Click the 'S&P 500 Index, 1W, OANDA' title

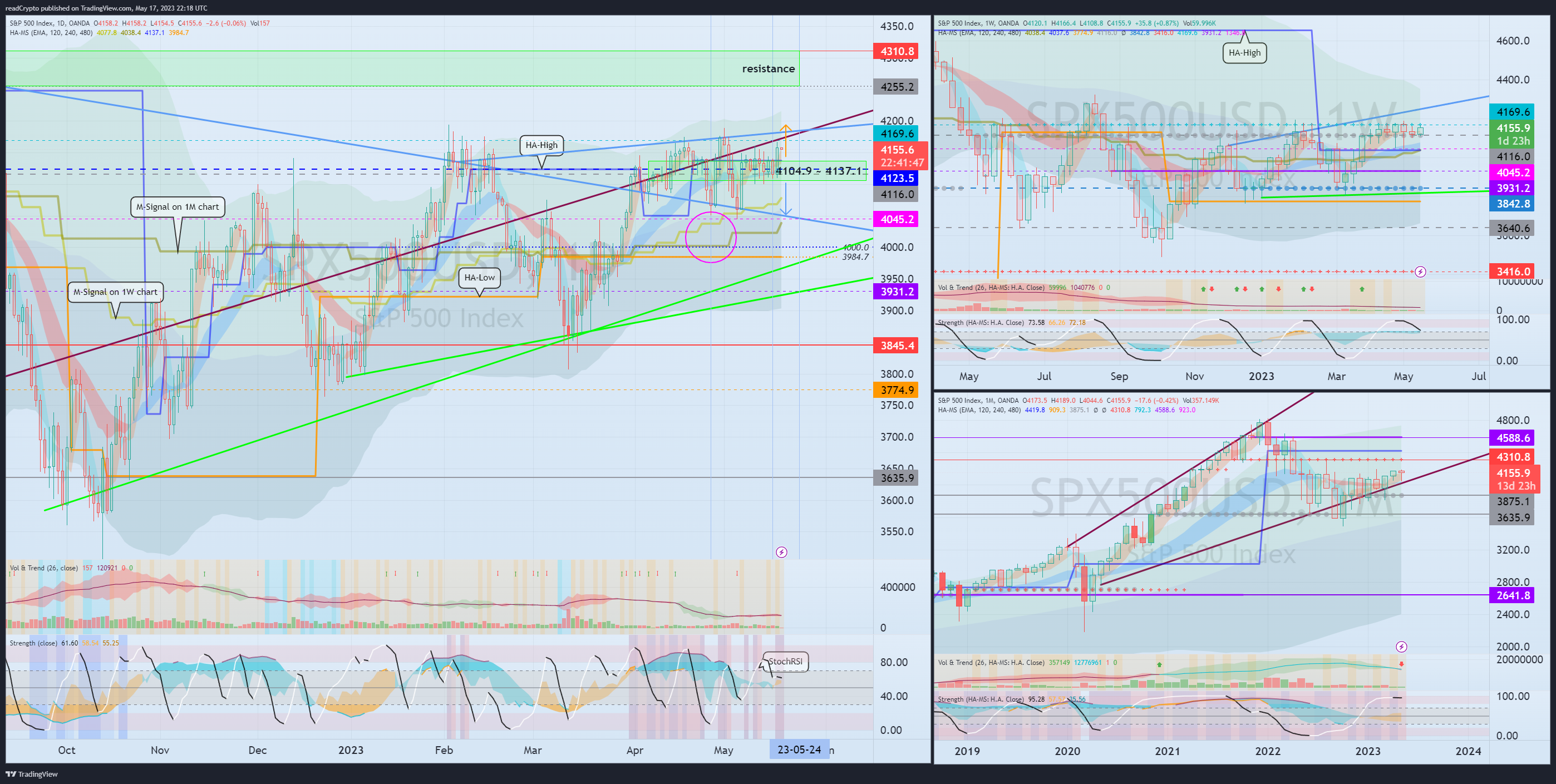pyautogui.click(x=978, y=23)
